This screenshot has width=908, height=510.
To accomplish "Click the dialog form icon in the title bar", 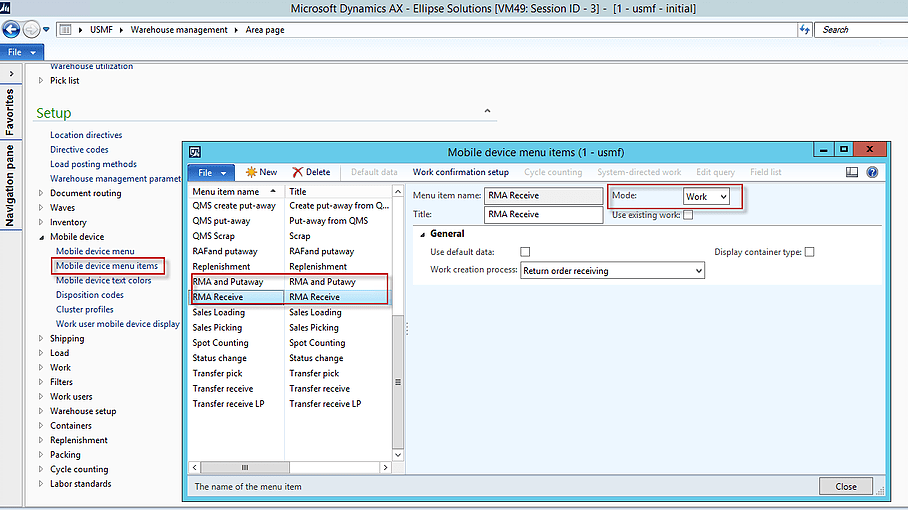I will tap(195, 152).
